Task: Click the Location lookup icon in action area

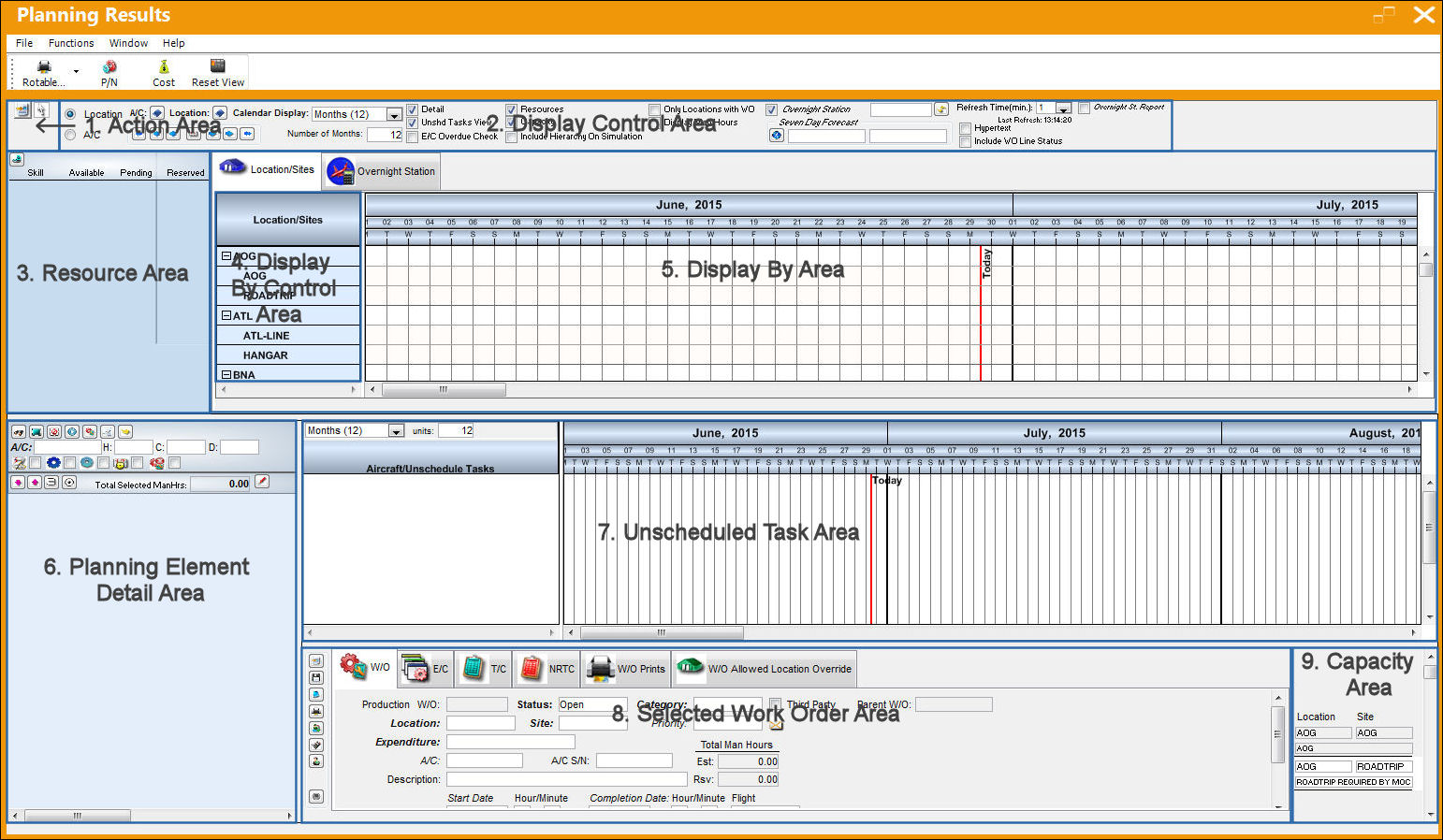Action: (220, 113)
